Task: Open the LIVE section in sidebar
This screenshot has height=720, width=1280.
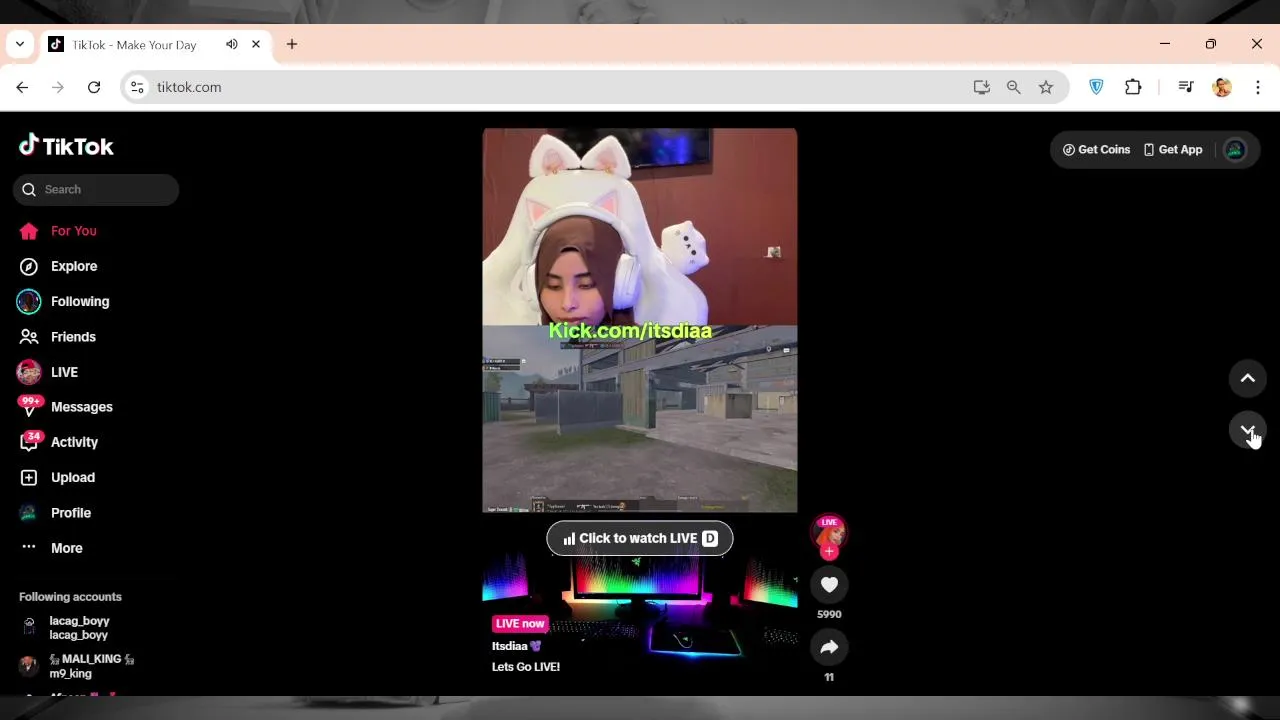Action: [x=48, y=372]
